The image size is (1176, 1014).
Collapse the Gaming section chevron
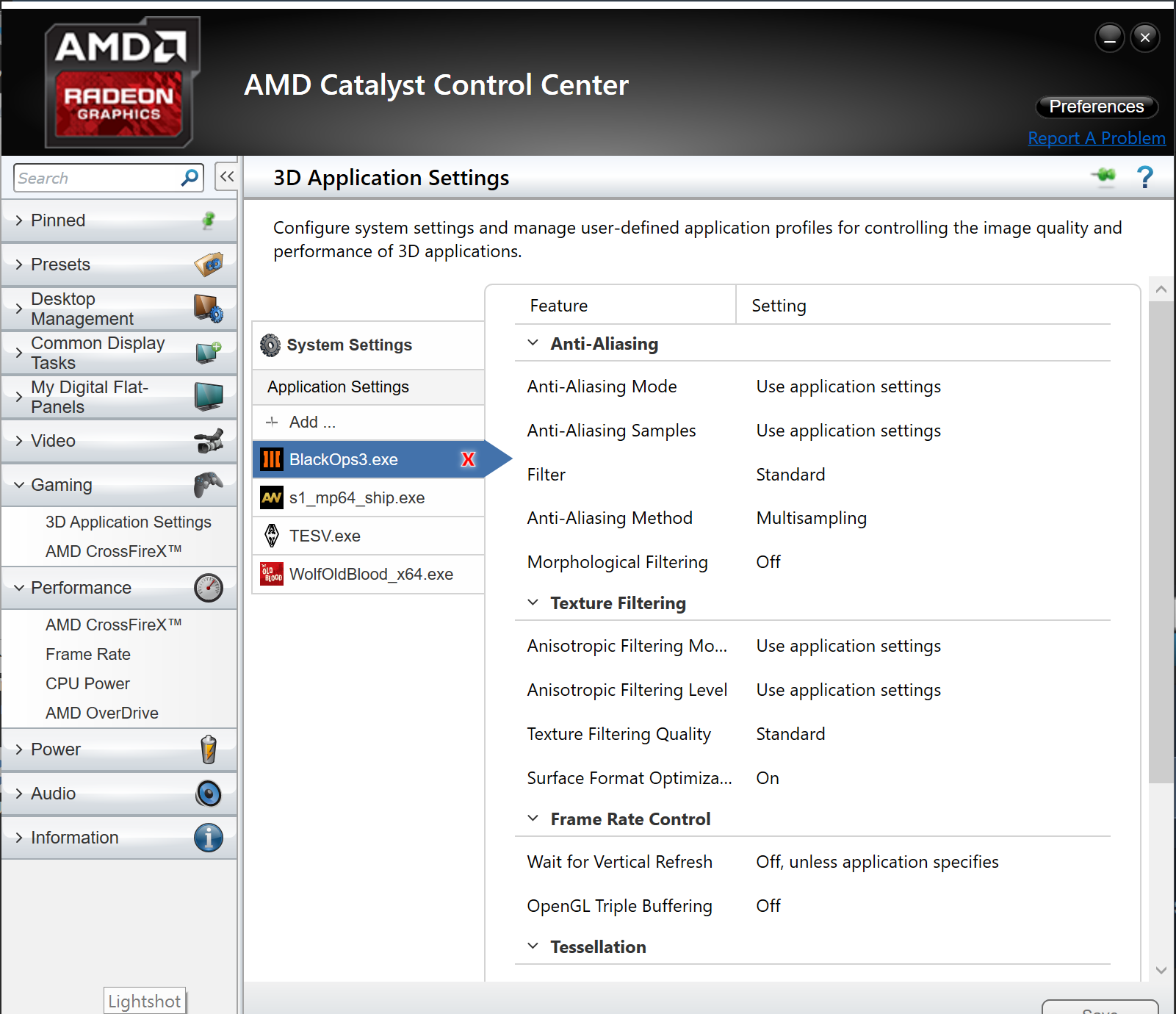click(19, 485)
